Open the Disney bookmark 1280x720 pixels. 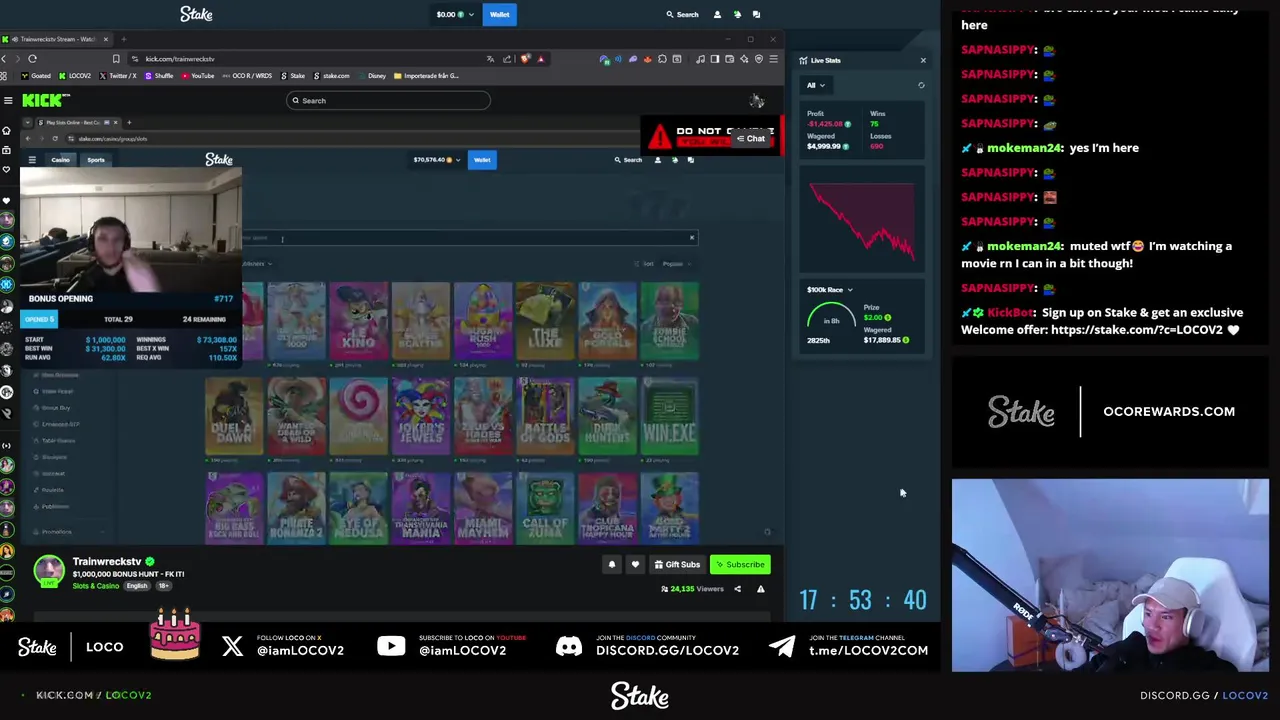372,76
